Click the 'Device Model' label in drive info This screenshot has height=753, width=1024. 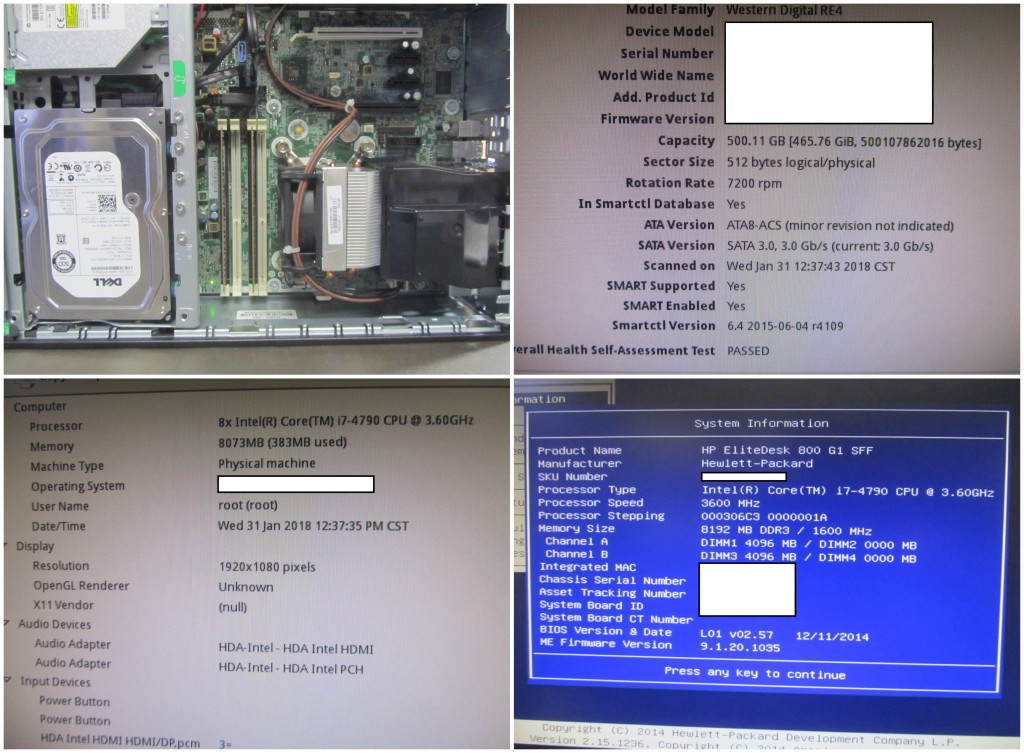tap(669, 31)
